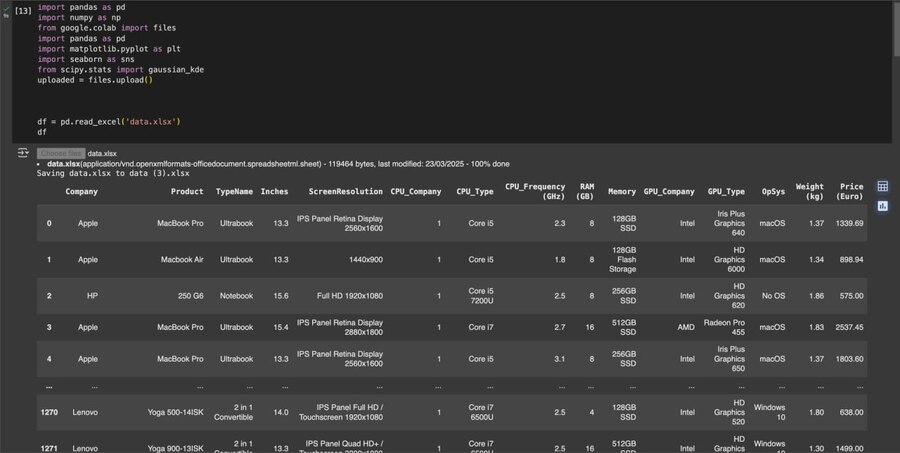Click the greyed Choose files button
Image resolution: width=900 pixels, height=453 pixels.
[61, 153]
